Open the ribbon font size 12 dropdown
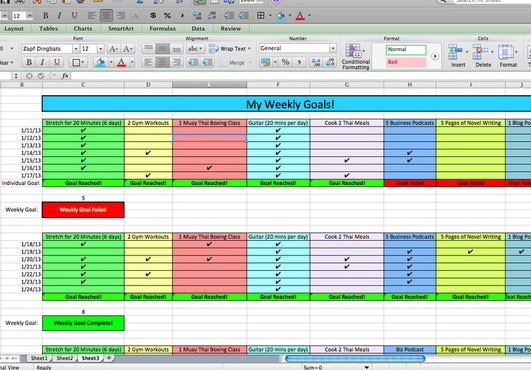 (x=101, y=49)
